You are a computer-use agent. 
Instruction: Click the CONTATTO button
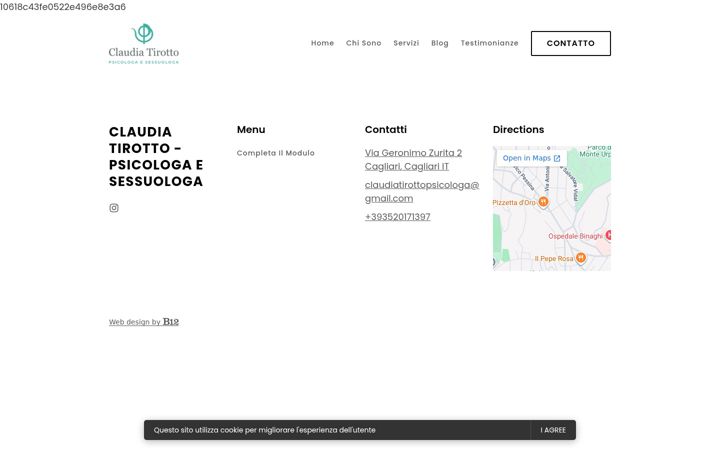coord(571,44)
